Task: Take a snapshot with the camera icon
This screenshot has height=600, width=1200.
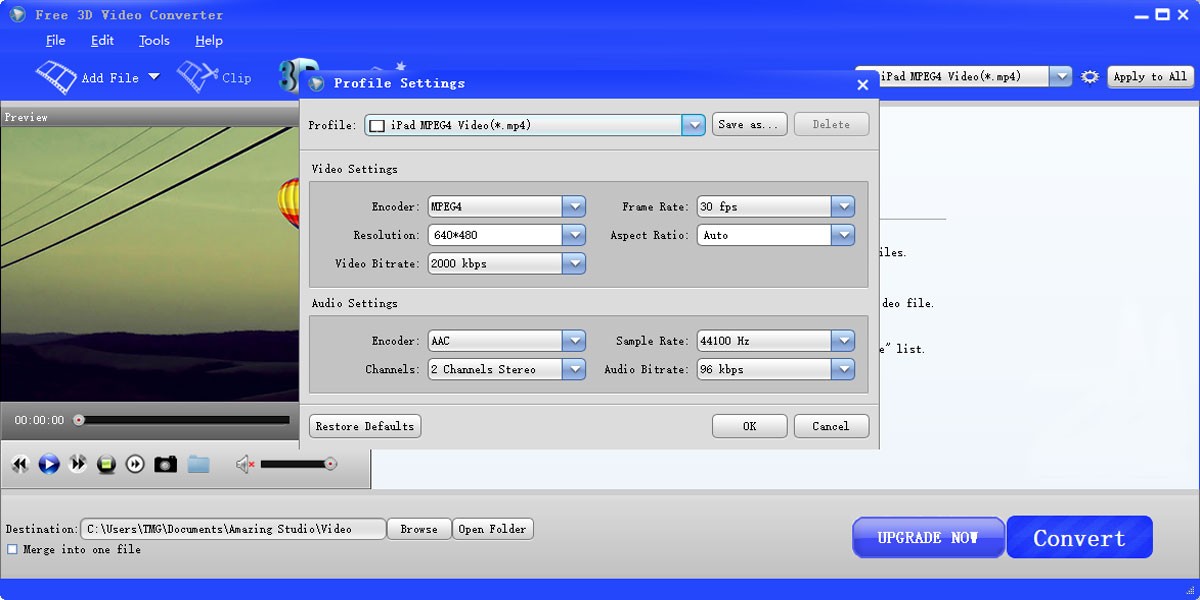Action: point(165,463)
